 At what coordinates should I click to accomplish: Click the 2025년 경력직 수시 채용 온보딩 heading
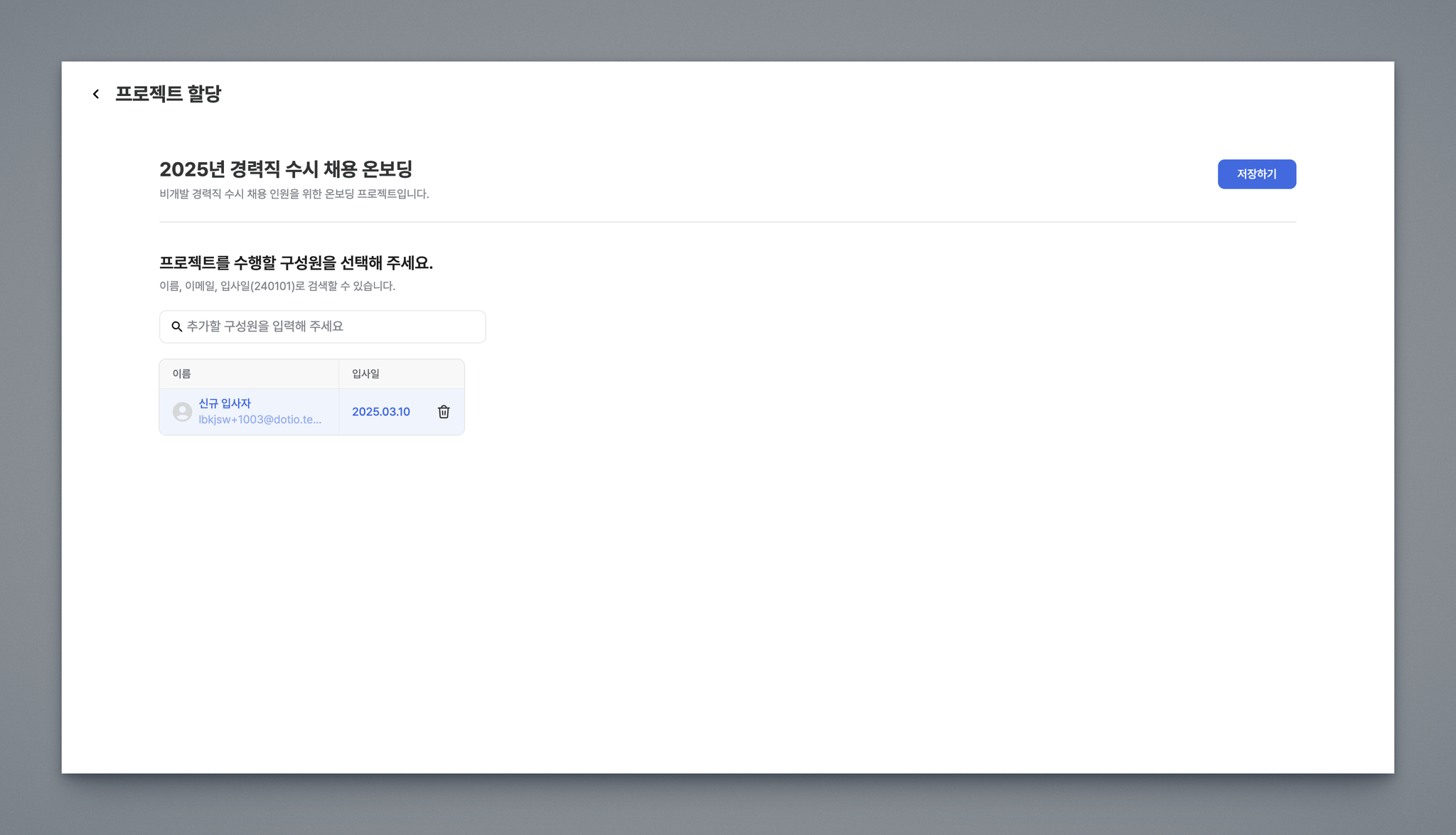tap(286, 169)
